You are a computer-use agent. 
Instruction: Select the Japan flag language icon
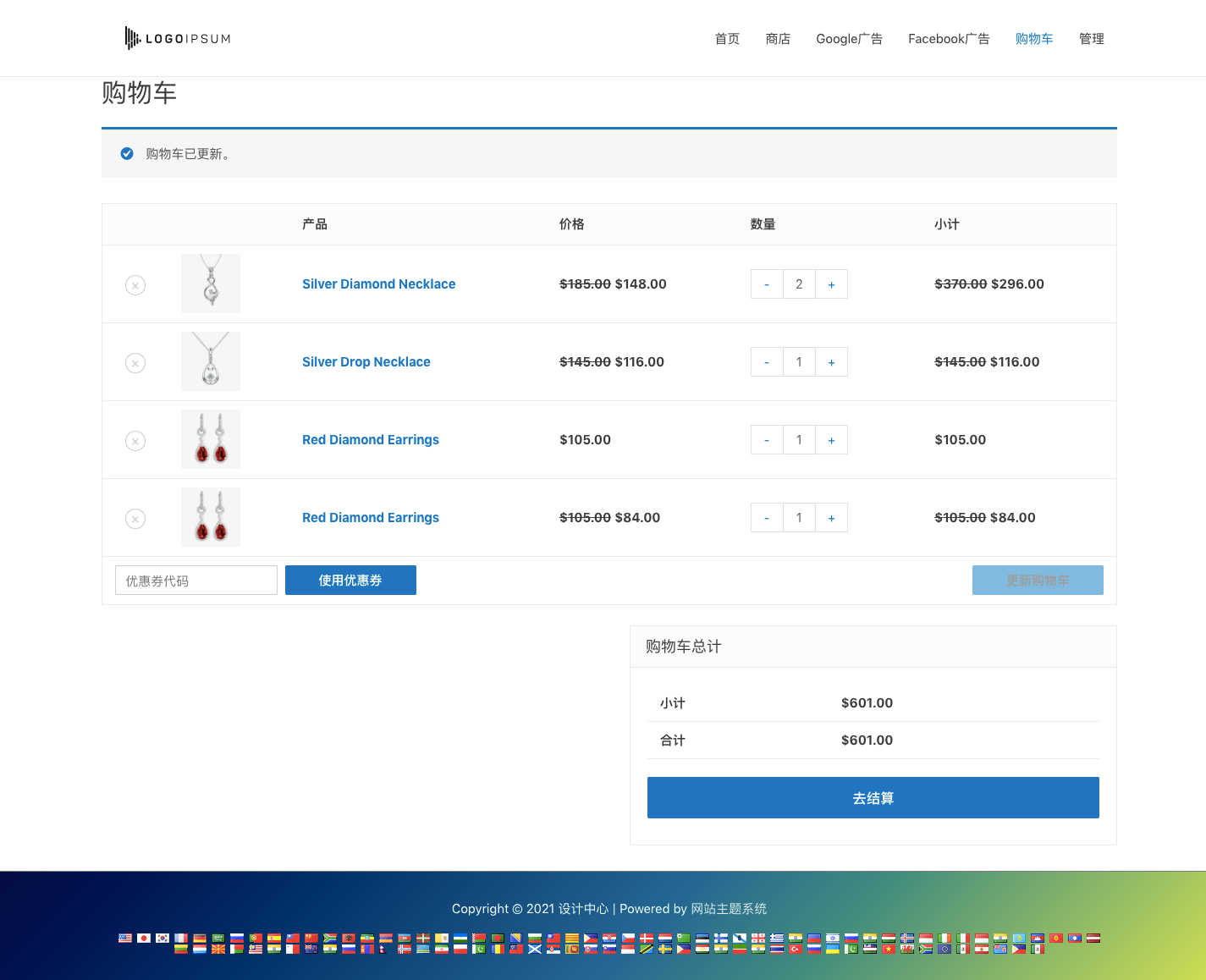pyautogui.click(x=144, y=938)
